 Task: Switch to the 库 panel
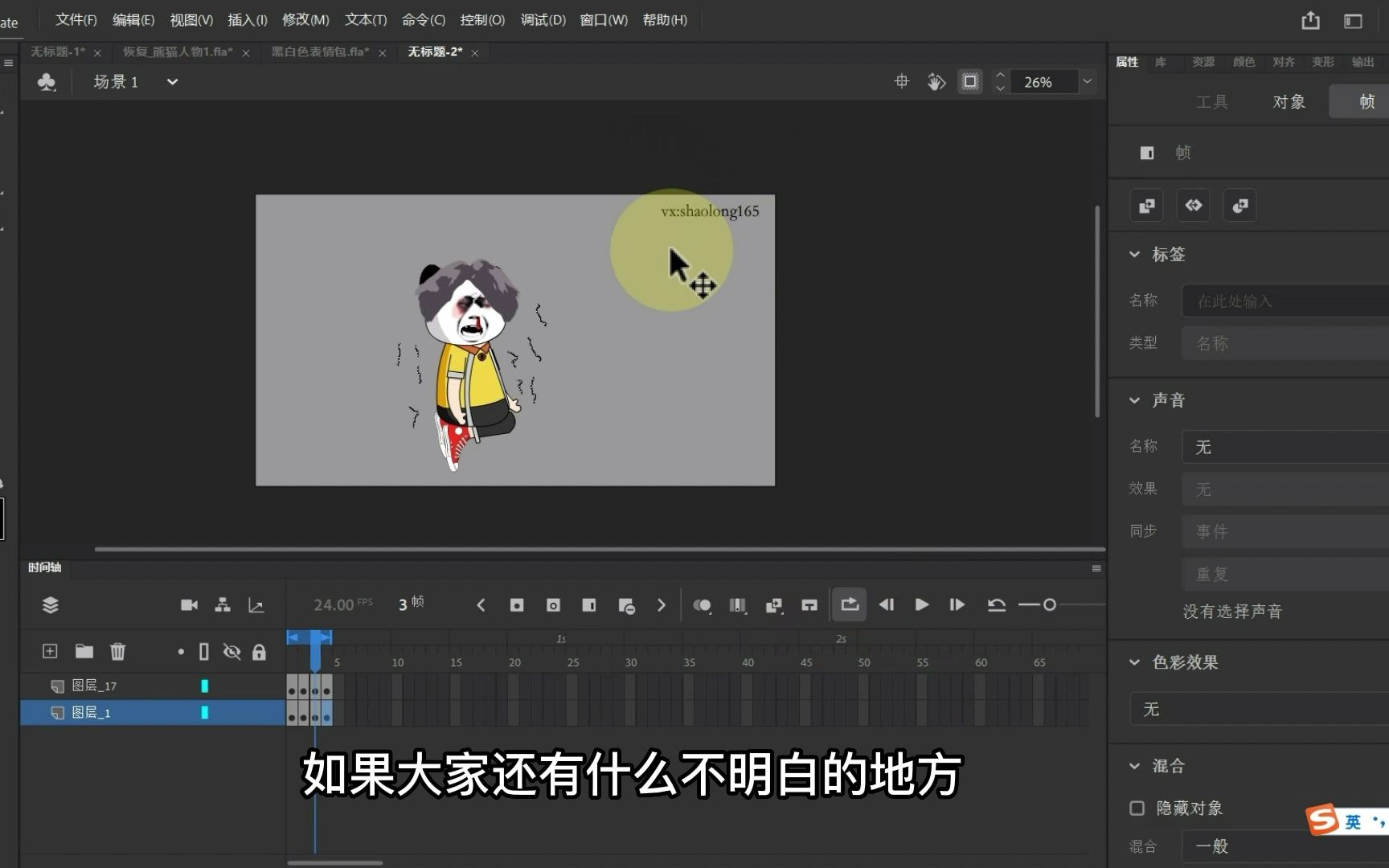pos(1161,61)
